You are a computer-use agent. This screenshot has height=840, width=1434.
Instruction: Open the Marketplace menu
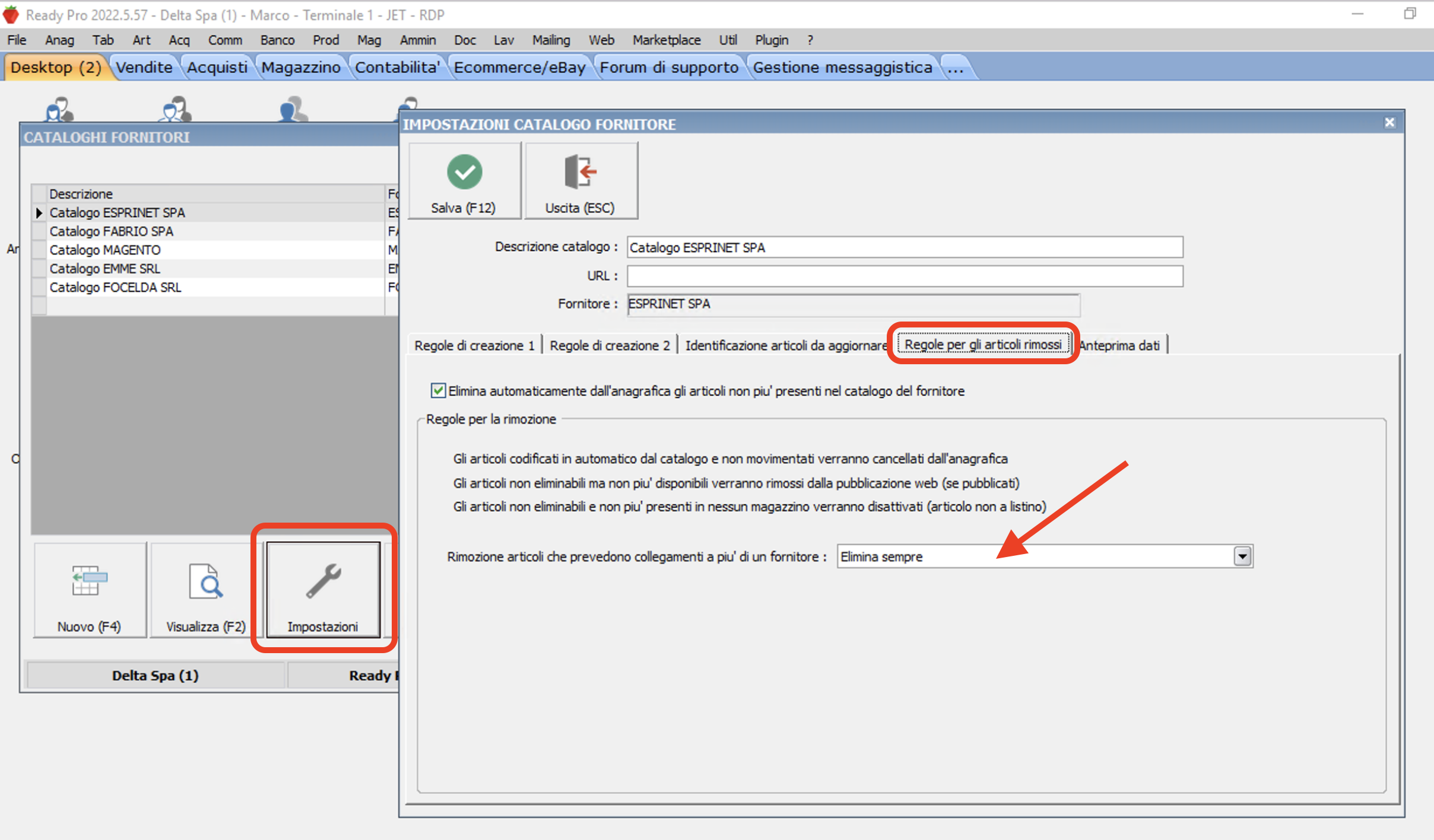tap(667, 40)
